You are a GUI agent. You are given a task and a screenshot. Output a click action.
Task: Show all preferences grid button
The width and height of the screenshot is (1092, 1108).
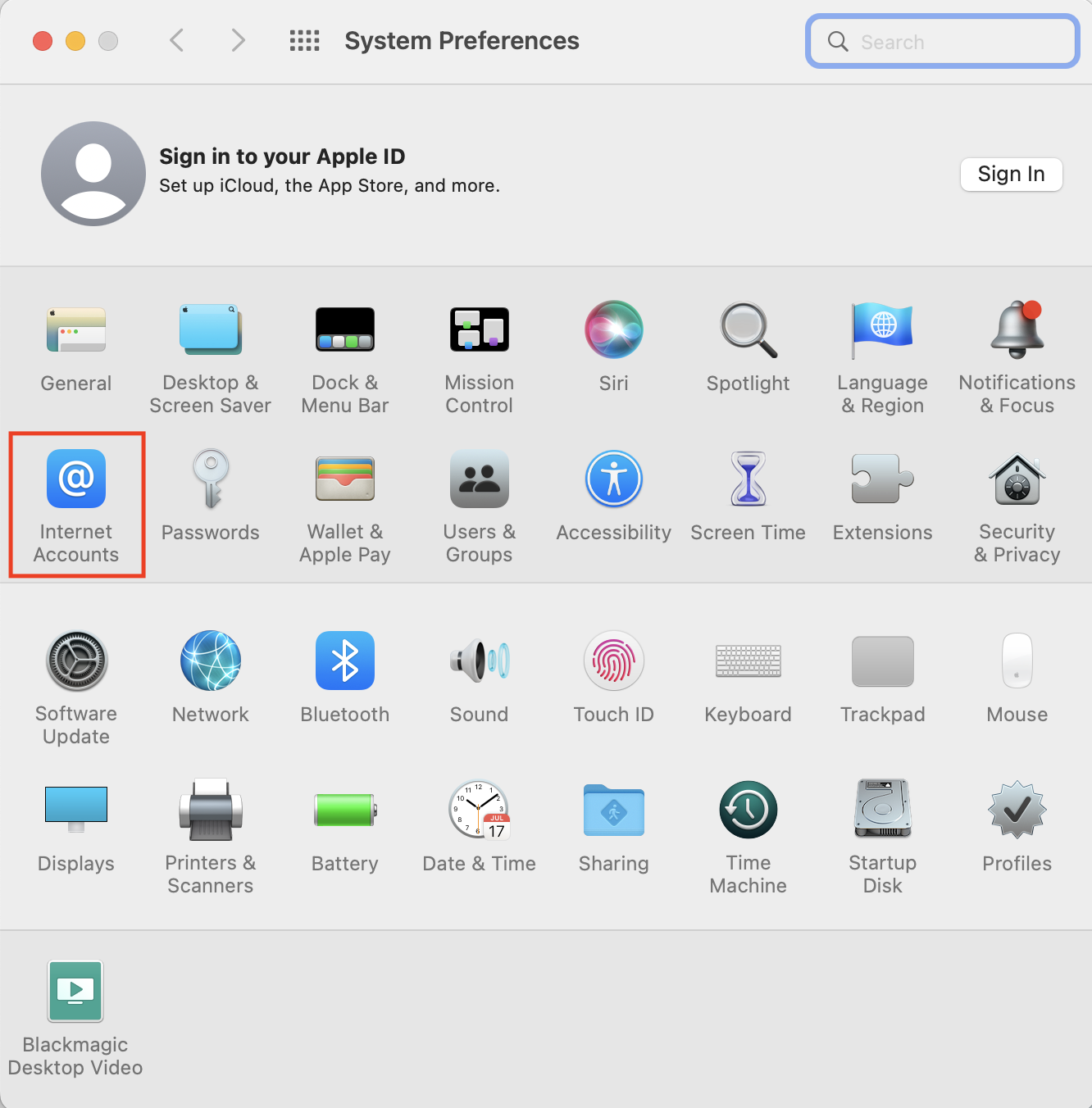tap(304, 41)
